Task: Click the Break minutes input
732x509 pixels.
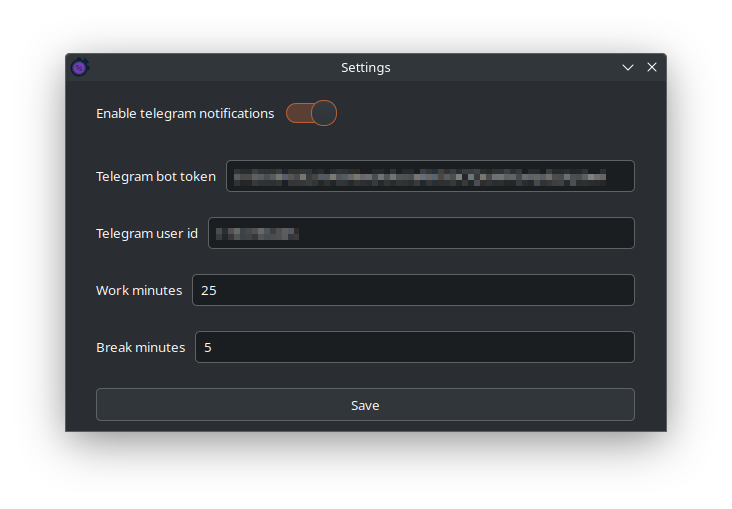Action: [415, 347]
